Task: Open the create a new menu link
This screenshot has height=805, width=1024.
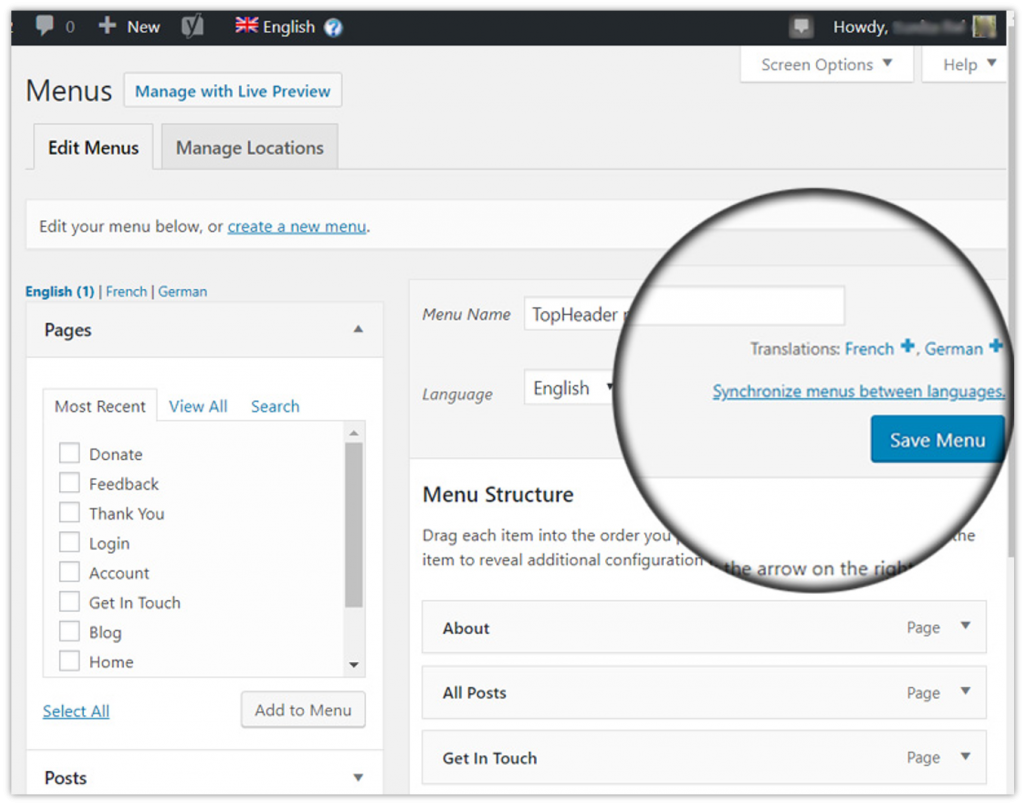Action: (x=296, y=226)
